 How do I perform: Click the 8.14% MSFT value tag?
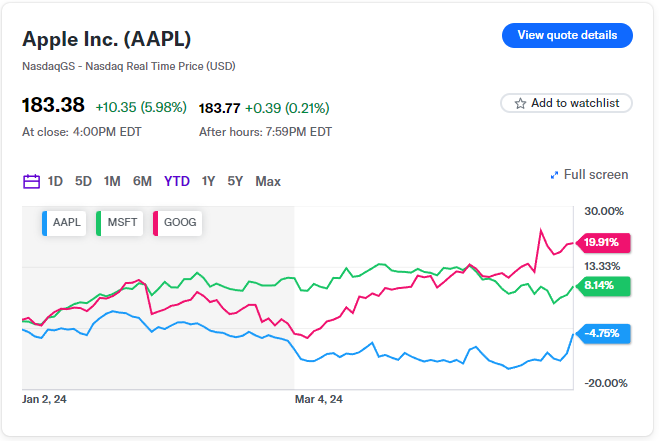603,286
